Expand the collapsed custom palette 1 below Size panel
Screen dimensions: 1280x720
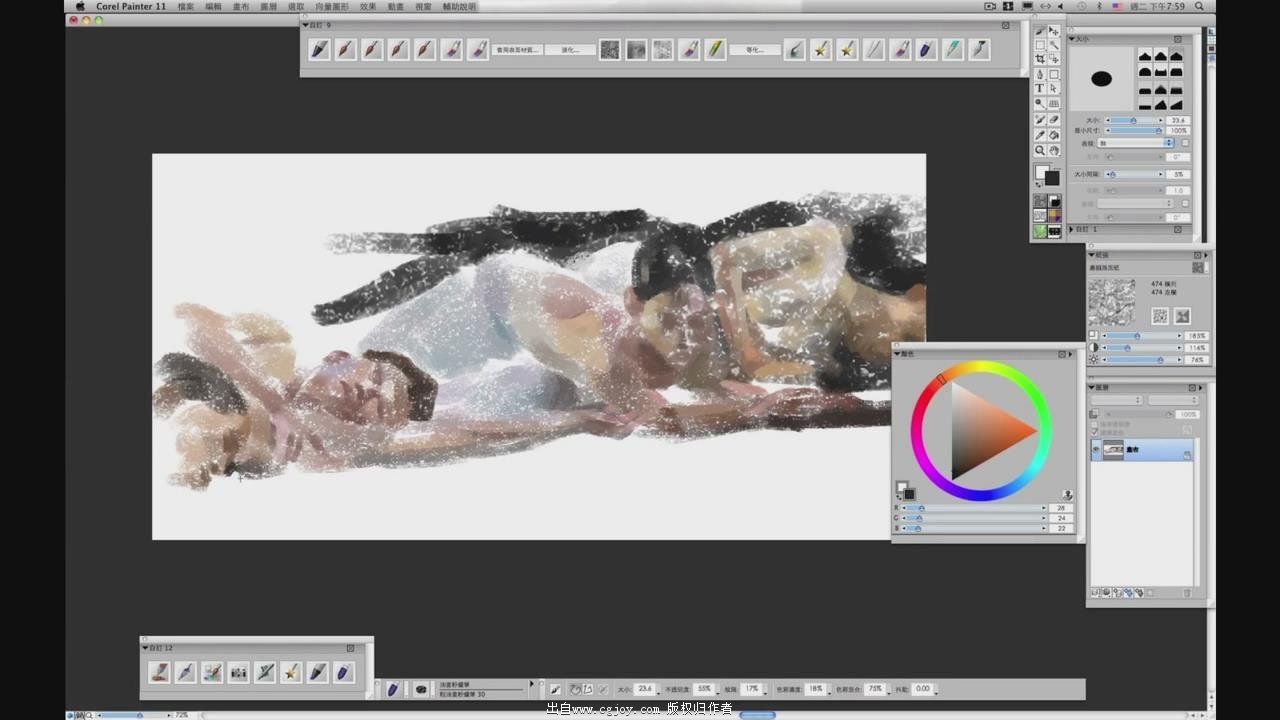click(1071, 229)
